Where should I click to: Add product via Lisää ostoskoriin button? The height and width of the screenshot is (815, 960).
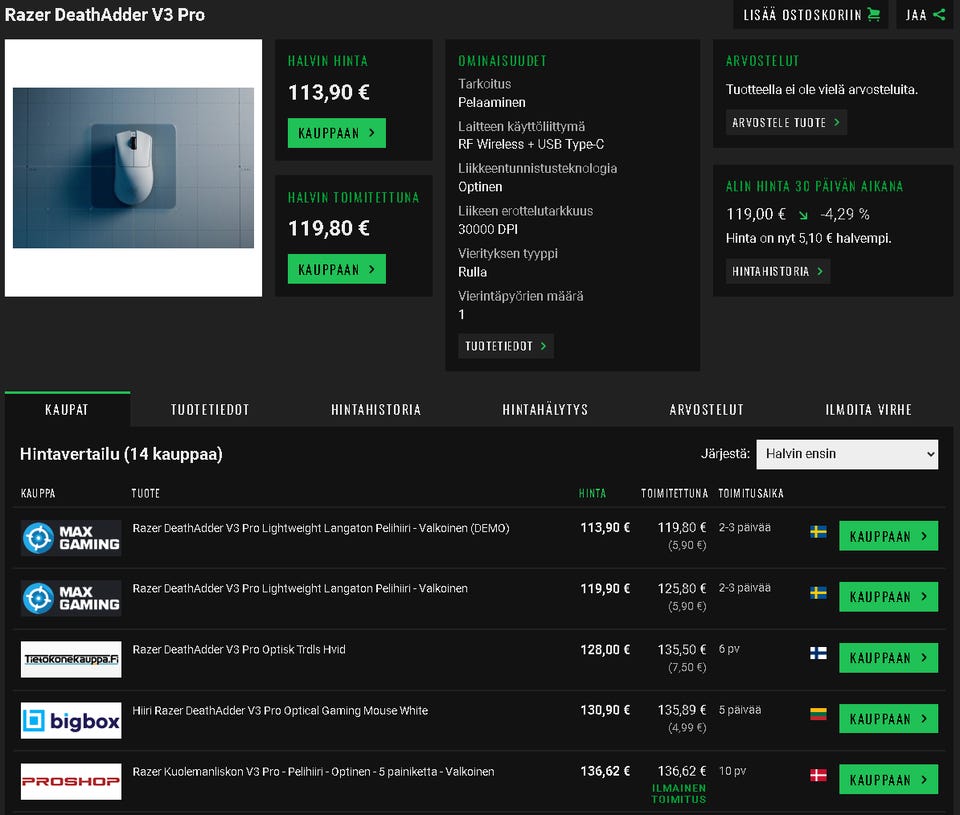(x=811, y=14)
